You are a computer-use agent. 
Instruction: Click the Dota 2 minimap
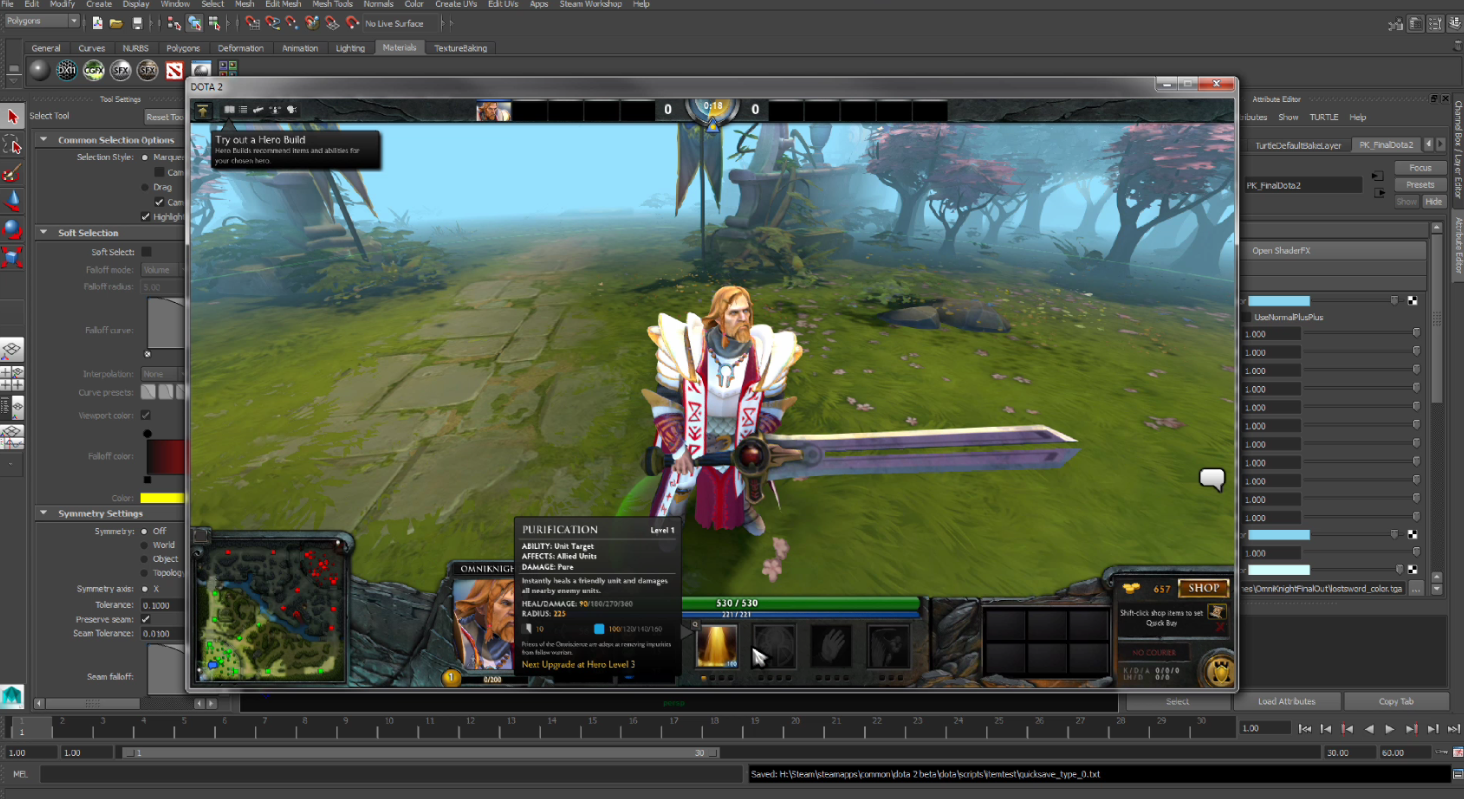(271, 612)
